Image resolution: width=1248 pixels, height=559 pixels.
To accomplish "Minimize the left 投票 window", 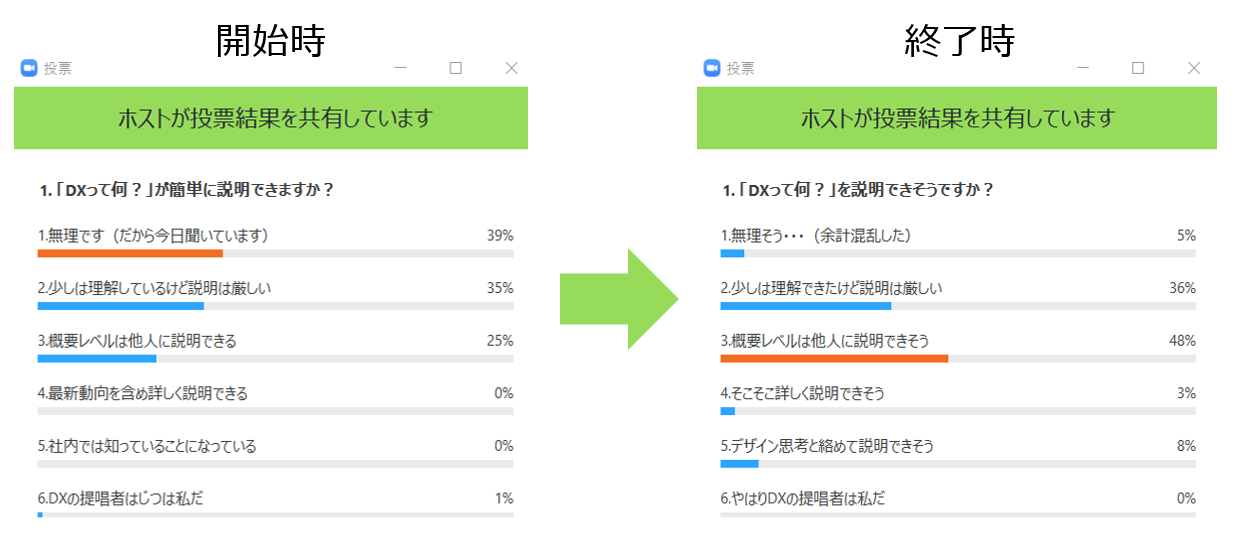I will click(x=400, y=68).
